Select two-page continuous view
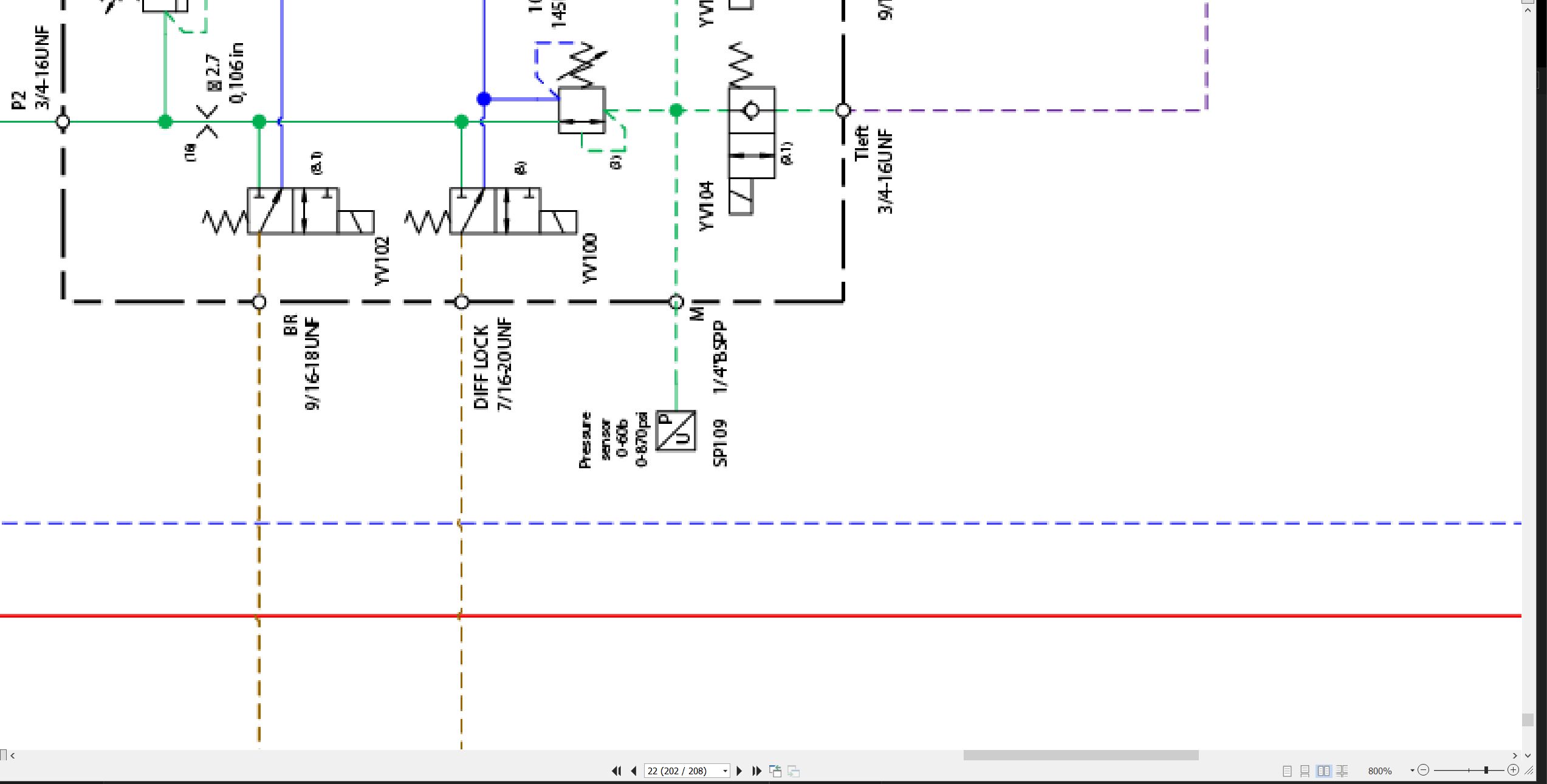The height and width of the screenshot is (784, 1547). [1342, 771]
